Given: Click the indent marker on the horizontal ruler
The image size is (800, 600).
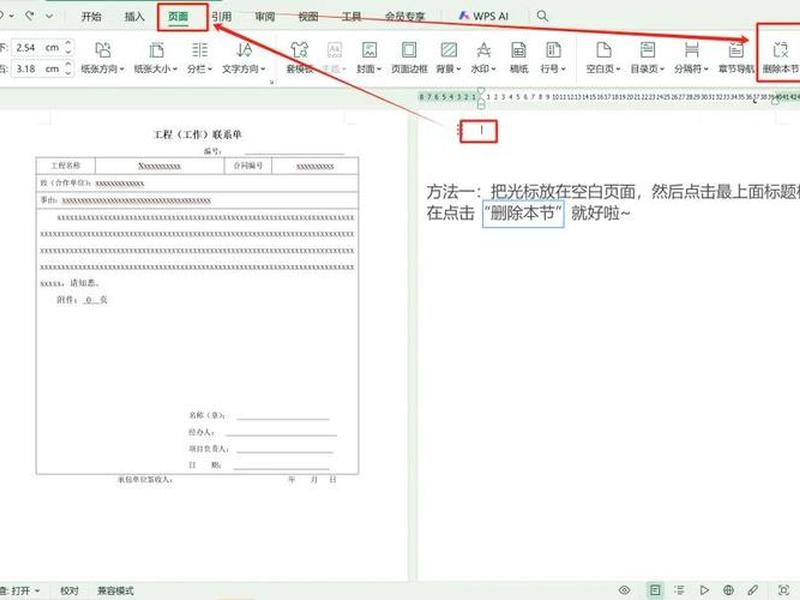Looking at the screenshot, I should [x=481, y=97].
